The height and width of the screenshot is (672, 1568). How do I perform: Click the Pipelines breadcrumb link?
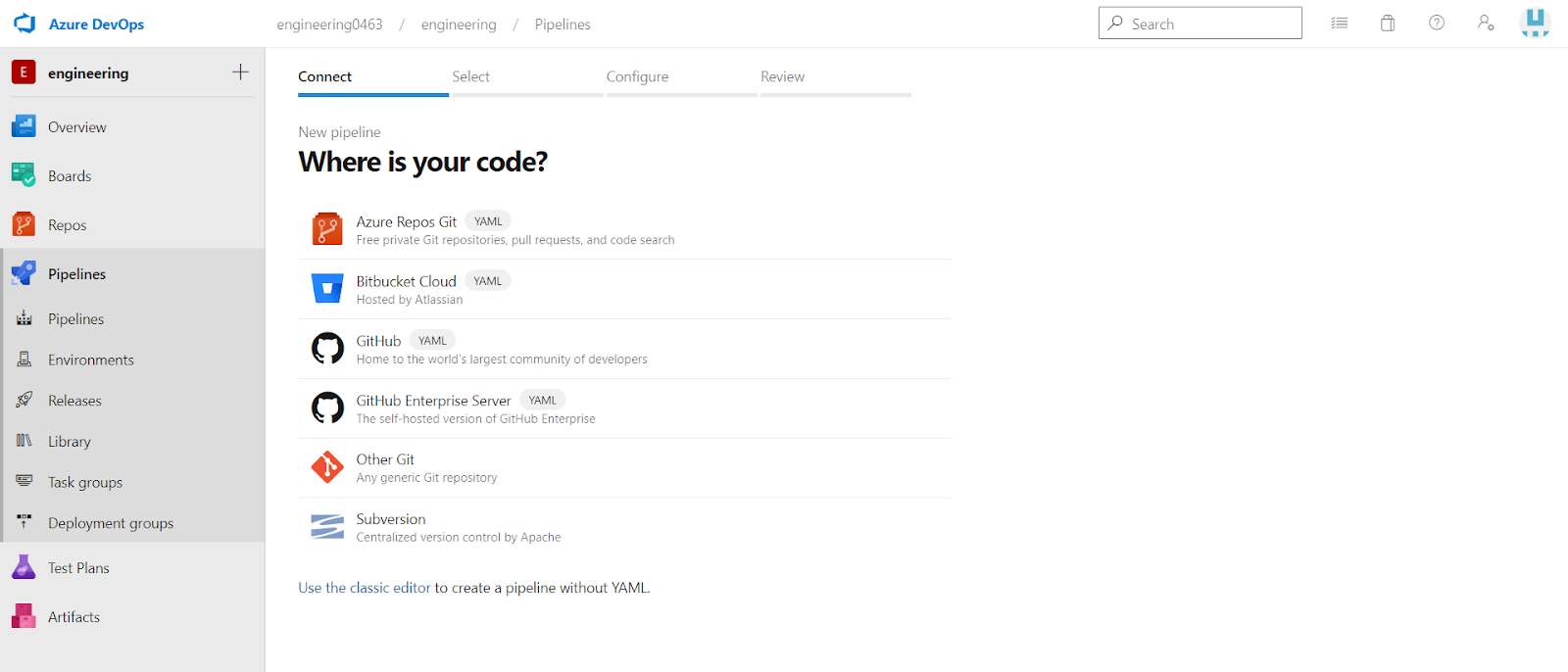pos(563,24)
